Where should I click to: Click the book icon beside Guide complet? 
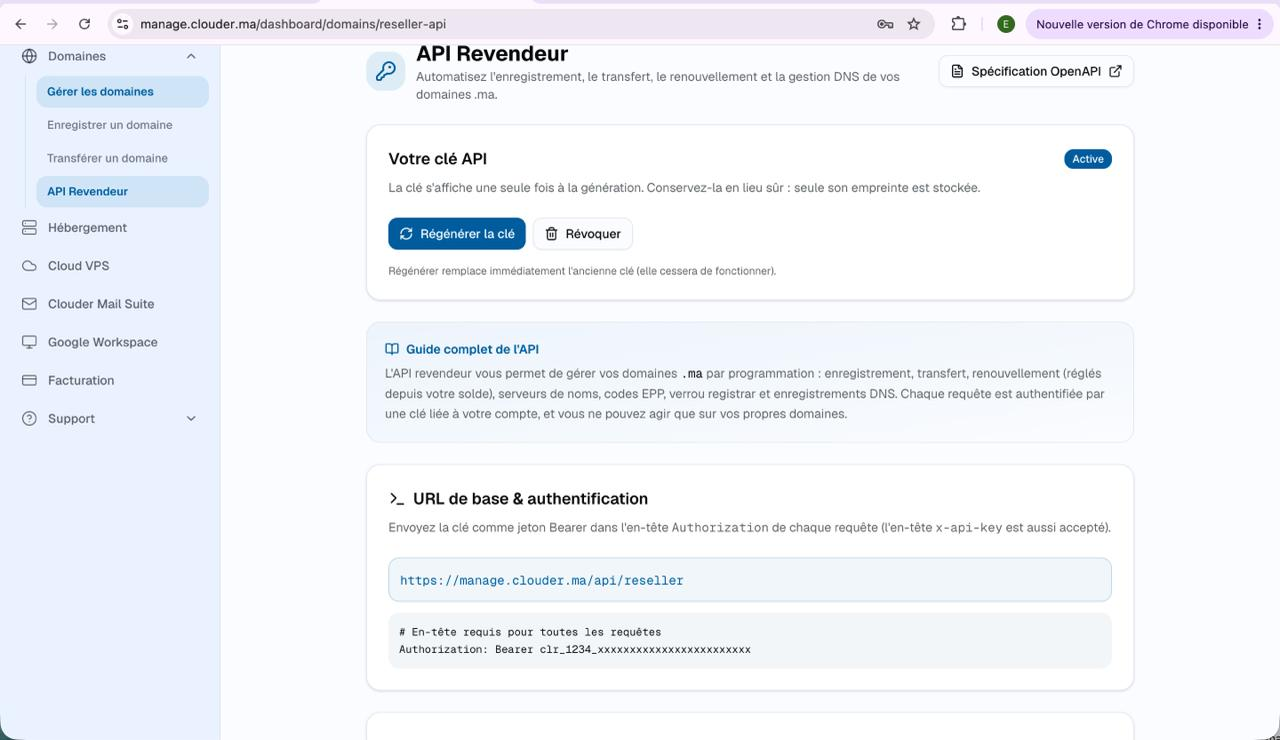[x=392, y=349]
